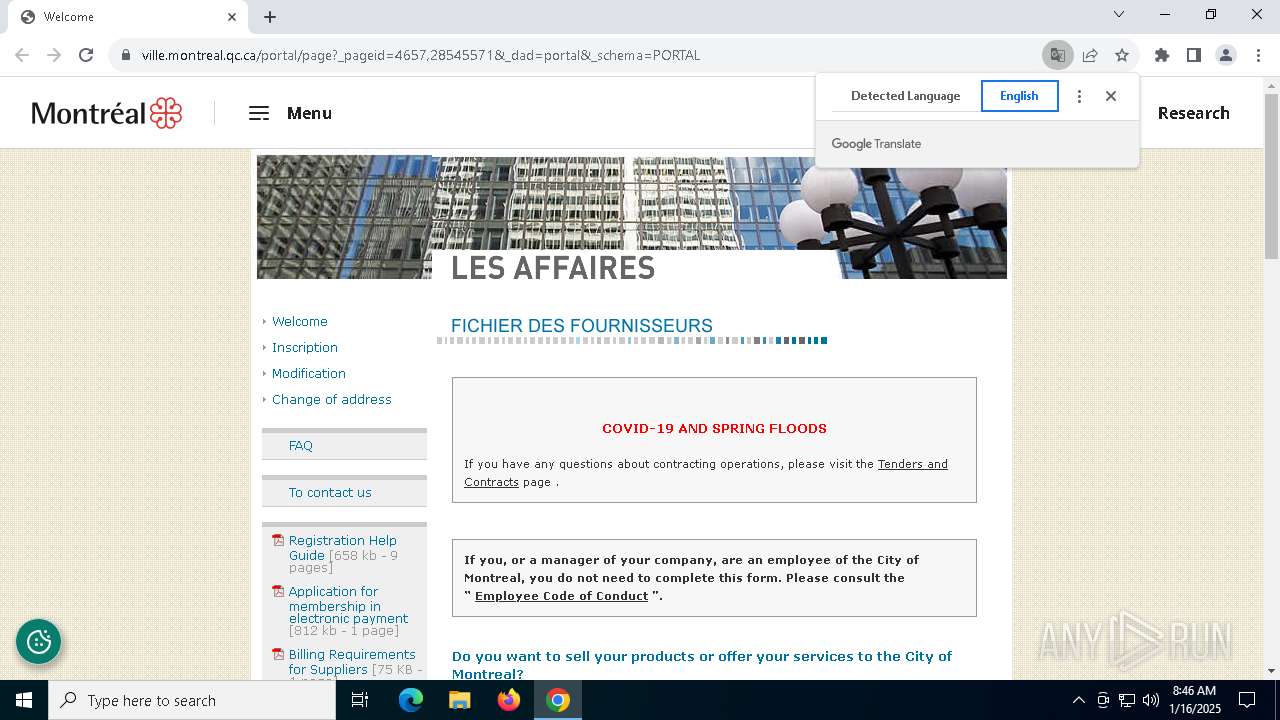Screen dimensions: 1280x720
Task: Open the Modification sidebar link
Action: click(309, 373)
